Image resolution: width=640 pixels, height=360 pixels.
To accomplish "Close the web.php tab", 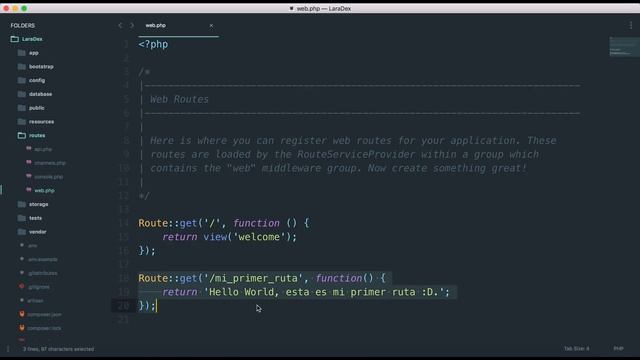I will (211, 26).
